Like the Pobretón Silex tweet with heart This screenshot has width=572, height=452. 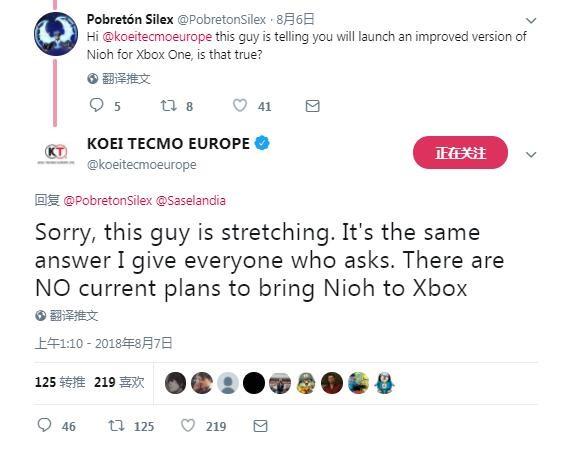pyautogui.click(x=240, y=106)
